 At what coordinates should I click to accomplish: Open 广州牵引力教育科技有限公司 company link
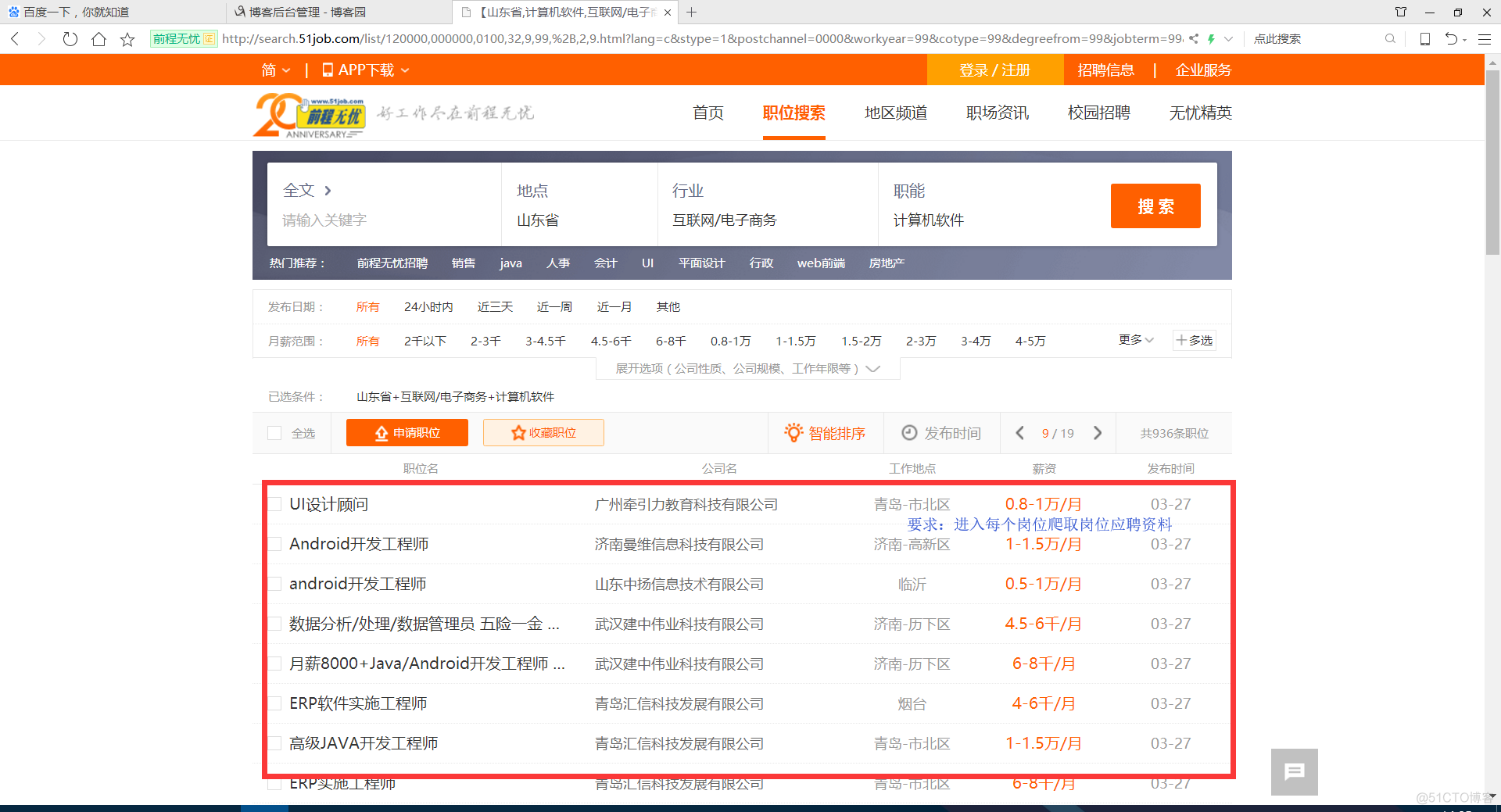click(686, 505)
